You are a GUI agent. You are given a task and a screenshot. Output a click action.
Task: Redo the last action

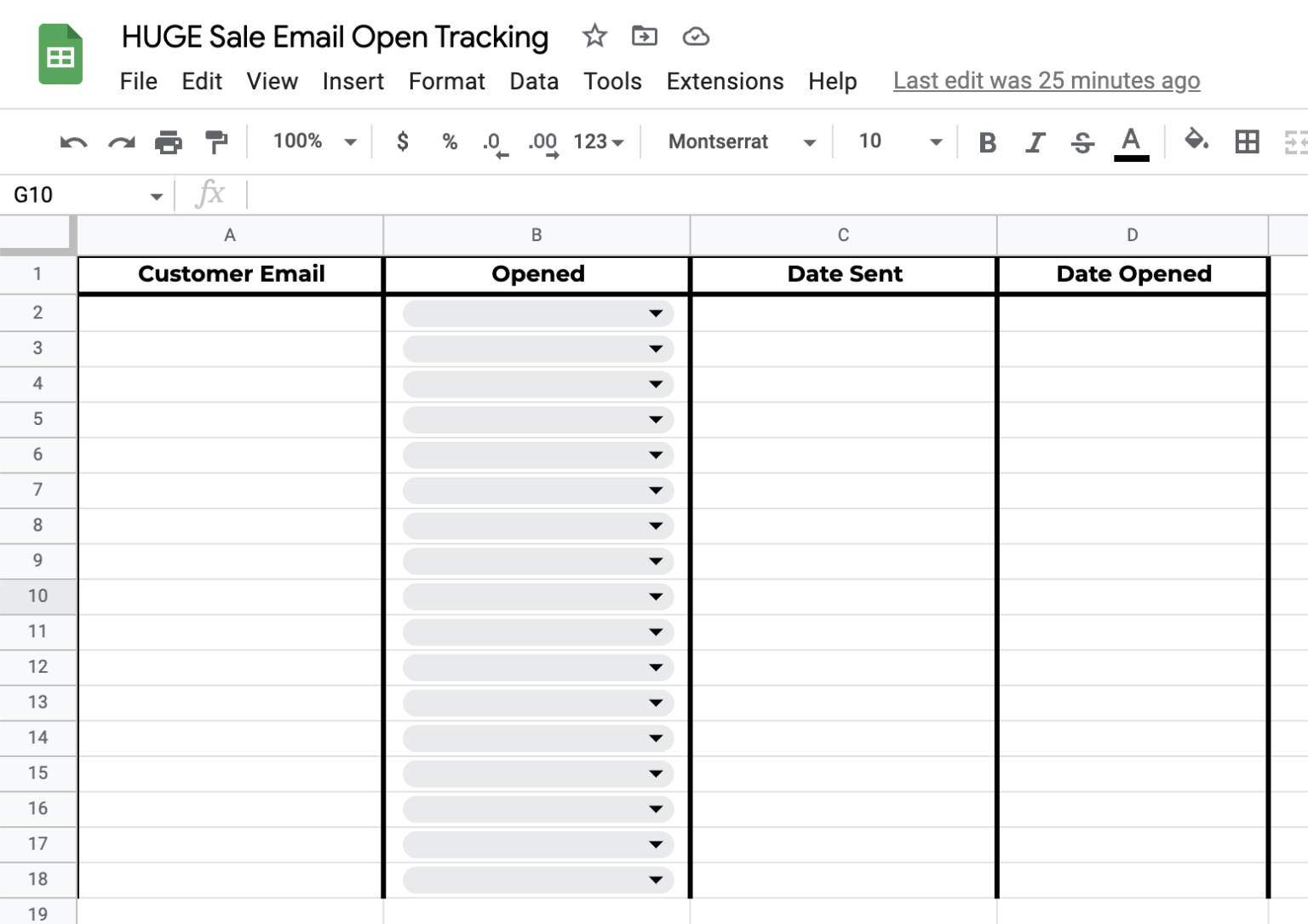tap(121, 142)
